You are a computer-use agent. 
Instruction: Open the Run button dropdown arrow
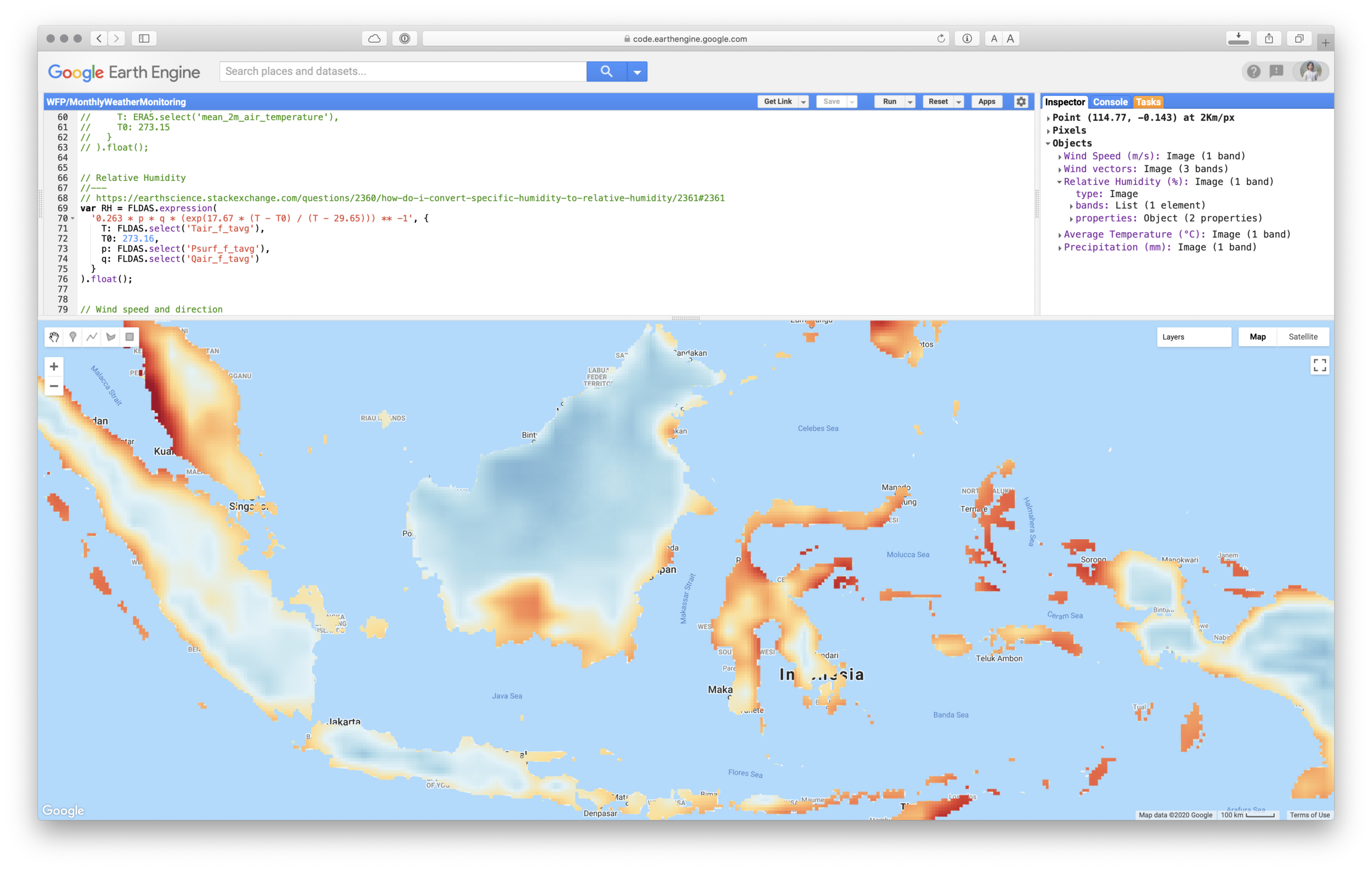point(910,102)
